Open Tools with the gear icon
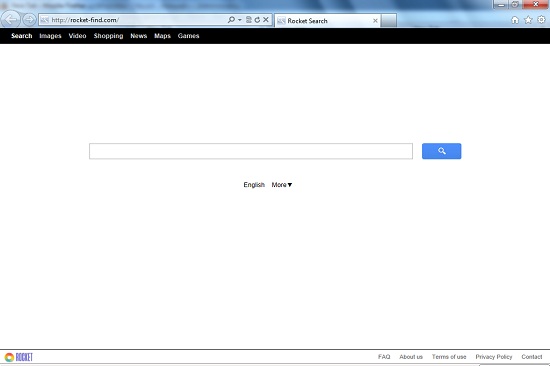The height and width of the screenshot is (366, 550). pos(541,20)
